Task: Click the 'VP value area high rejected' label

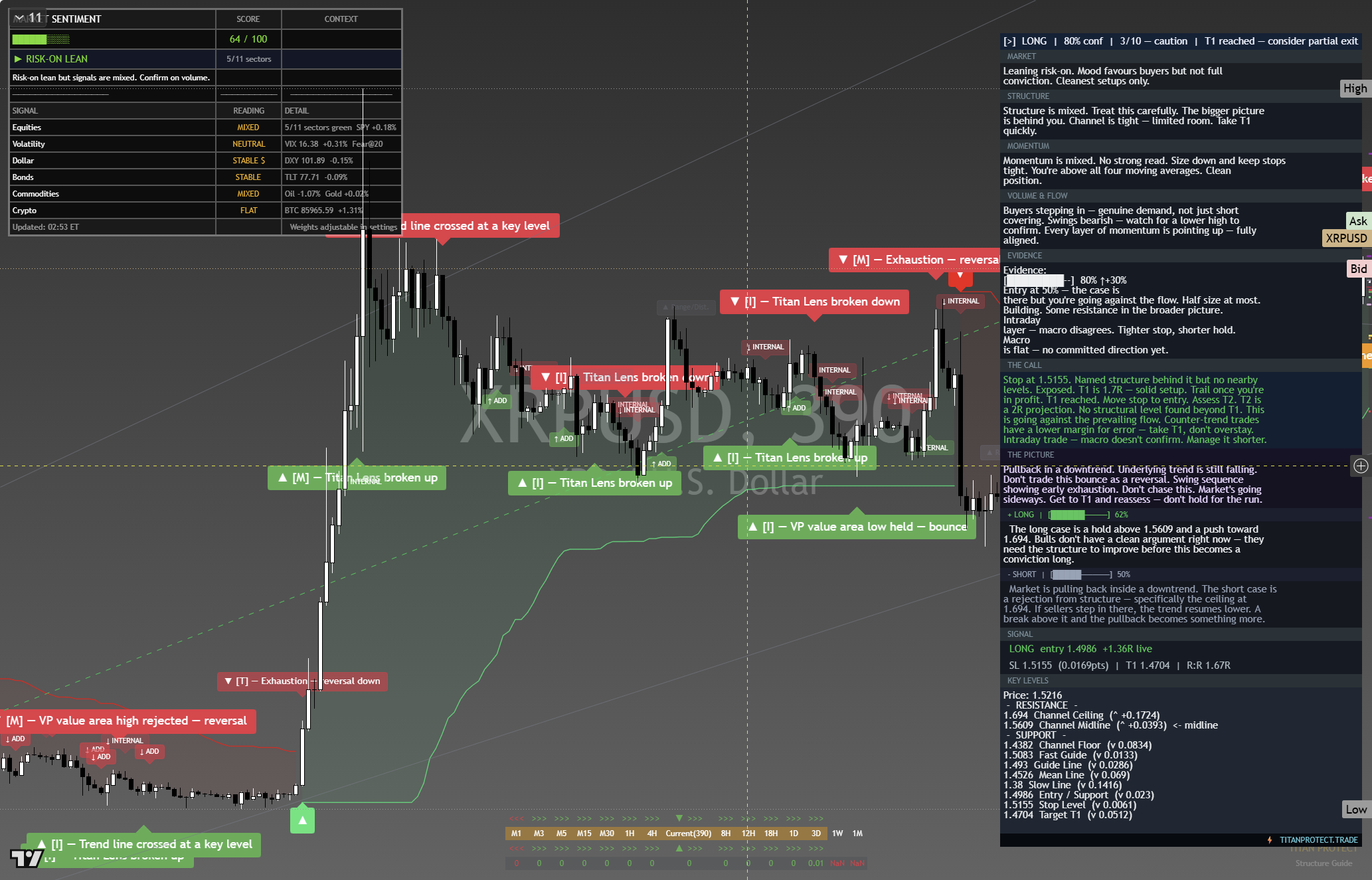Action: pos(128,721)
